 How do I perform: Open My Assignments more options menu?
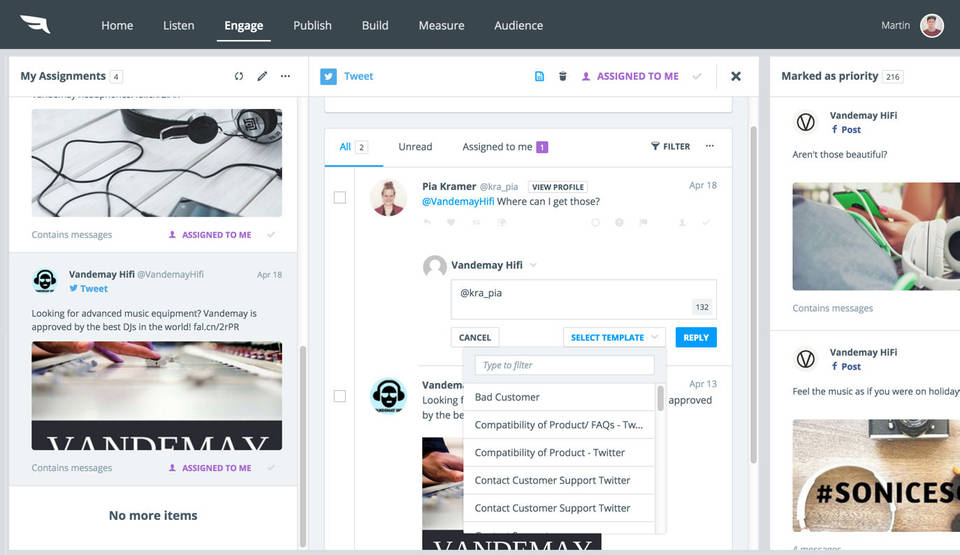tap(285, 76)
